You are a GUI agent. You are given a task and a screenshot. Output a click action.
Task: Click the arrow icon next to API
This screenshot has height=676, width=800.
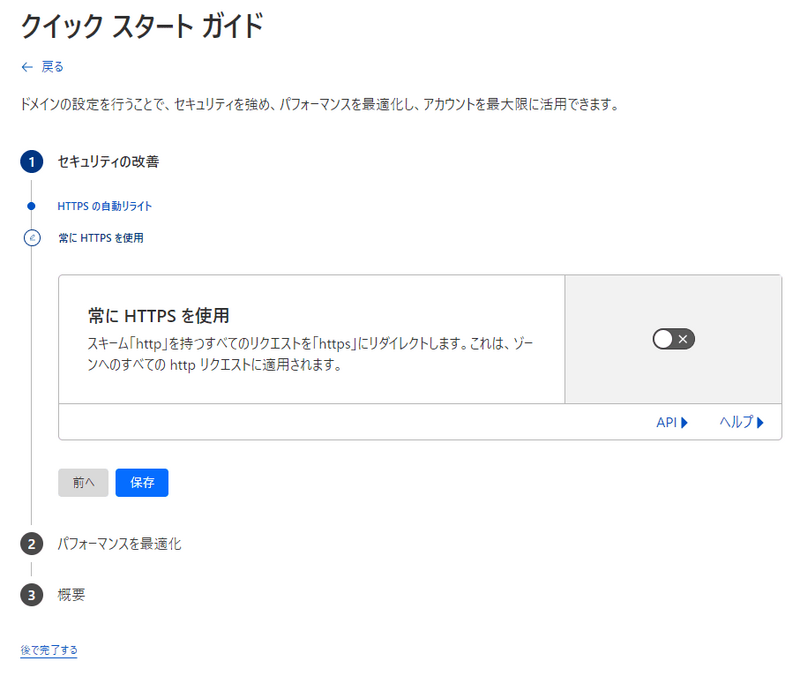685,422
